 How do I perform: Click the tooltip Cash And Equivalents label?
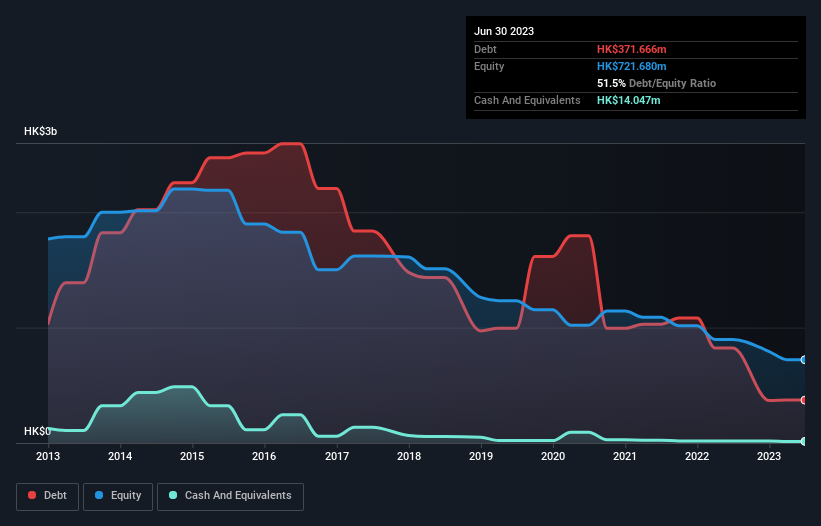pos(527,100)
